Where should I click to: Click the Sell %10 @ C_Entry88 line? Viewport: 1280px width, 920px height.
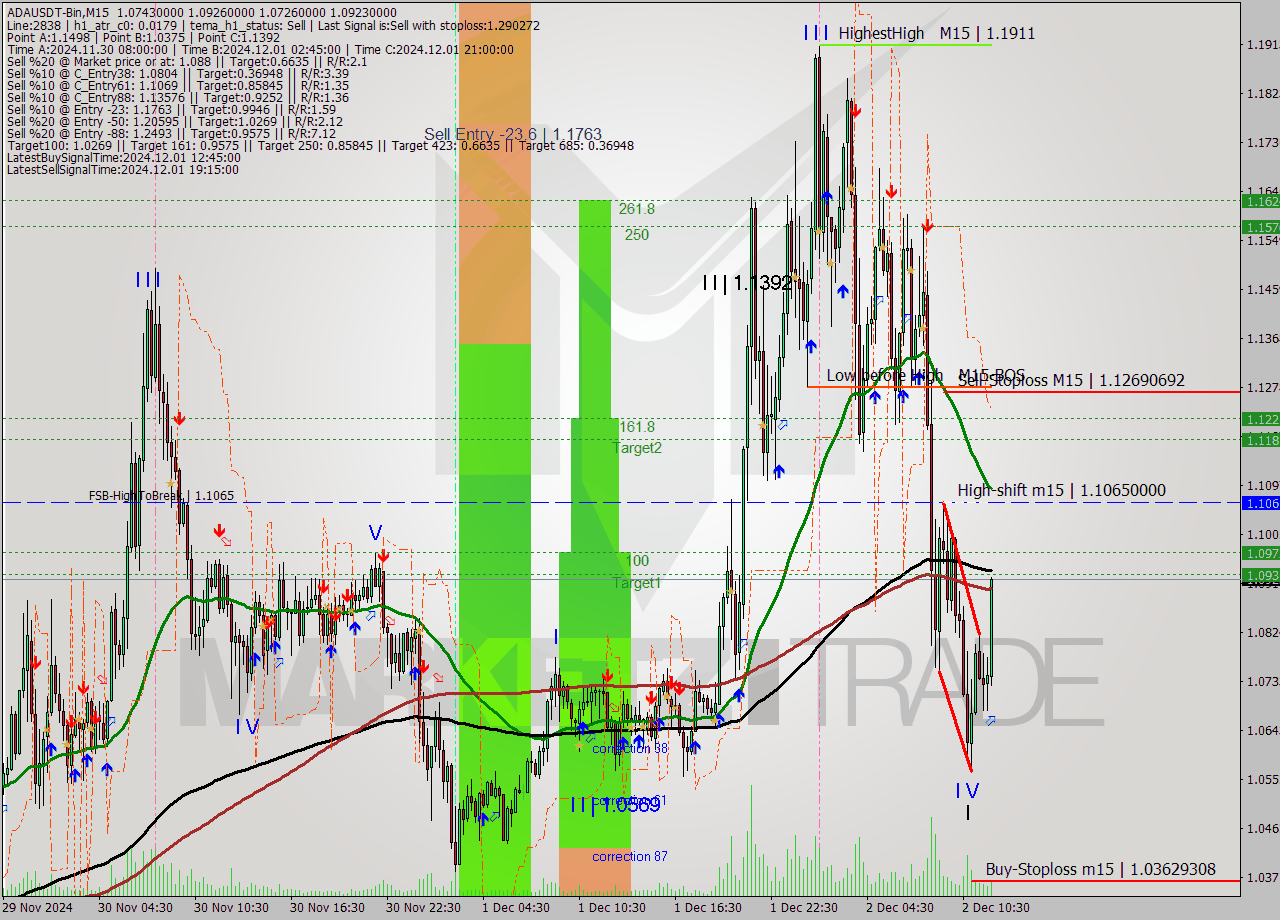tap(177, 97)
